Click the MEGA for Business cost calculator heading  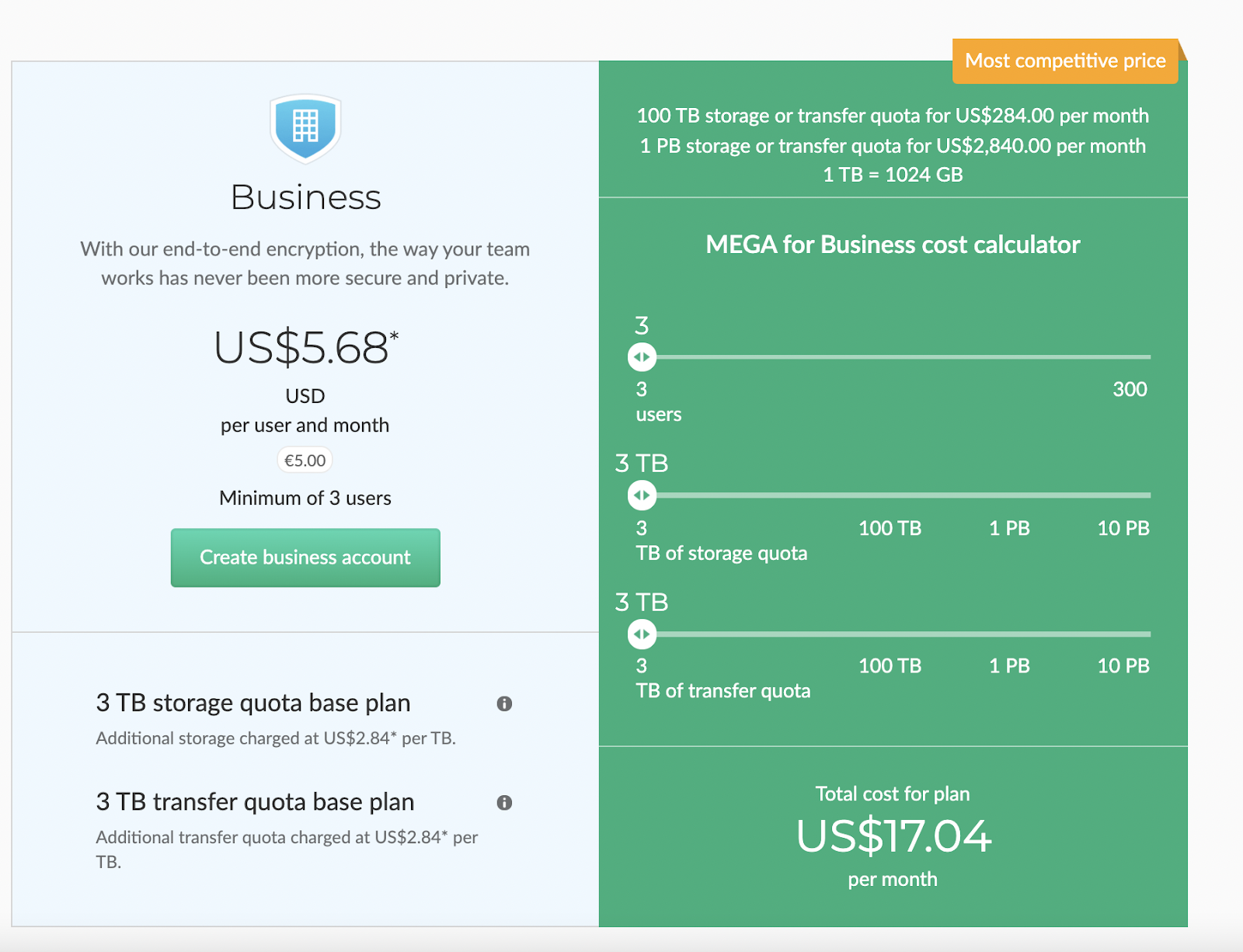tap(893, 245)
